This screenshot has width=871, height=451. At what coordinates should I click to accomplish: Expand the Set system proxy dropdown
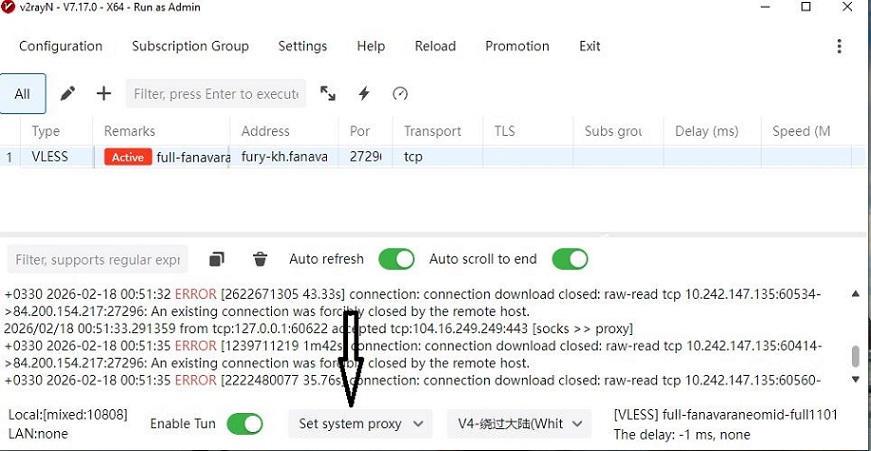[360, 424]
